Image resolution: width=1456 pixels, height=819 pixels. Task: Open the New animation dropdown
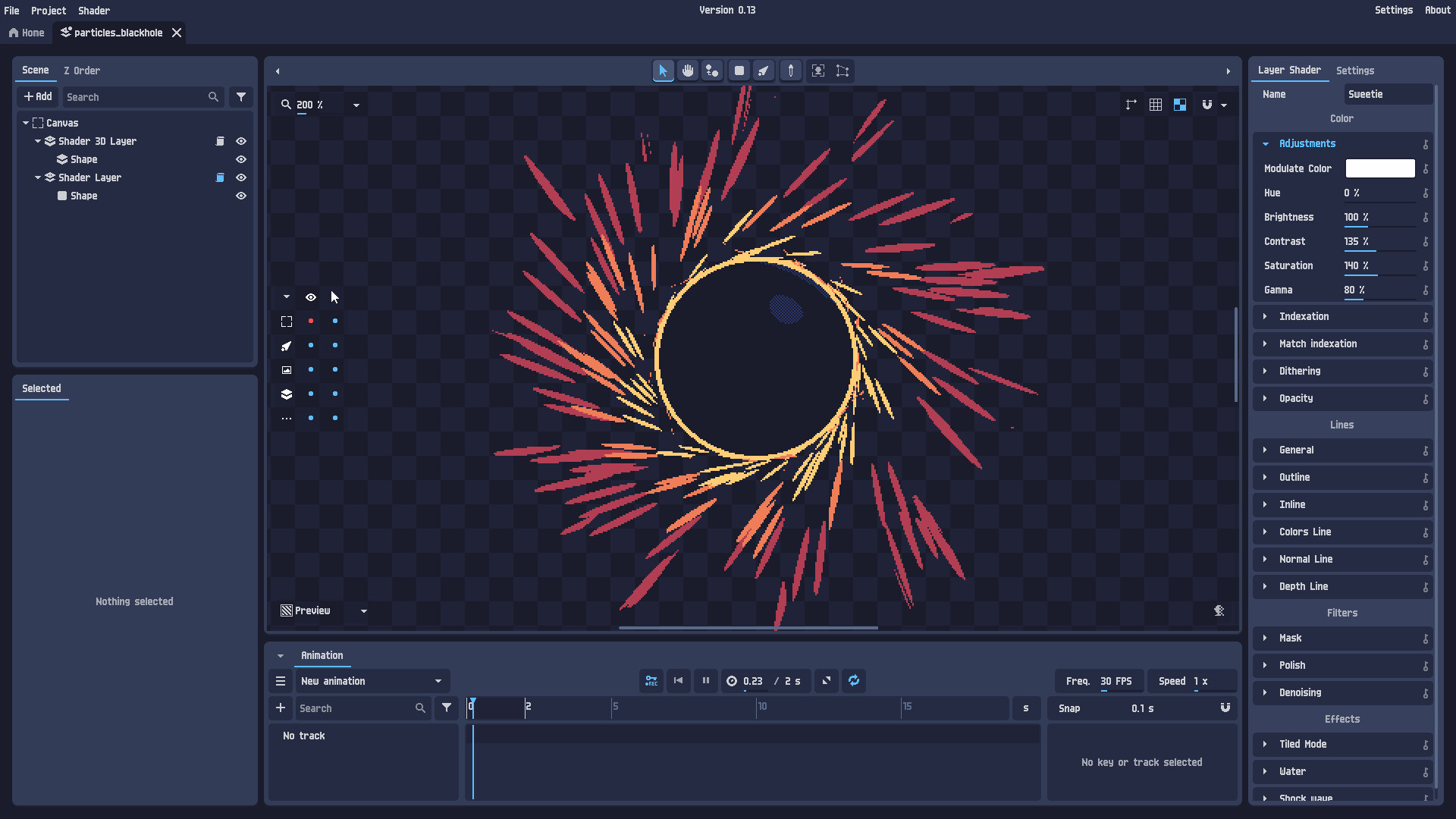(438, 681)
